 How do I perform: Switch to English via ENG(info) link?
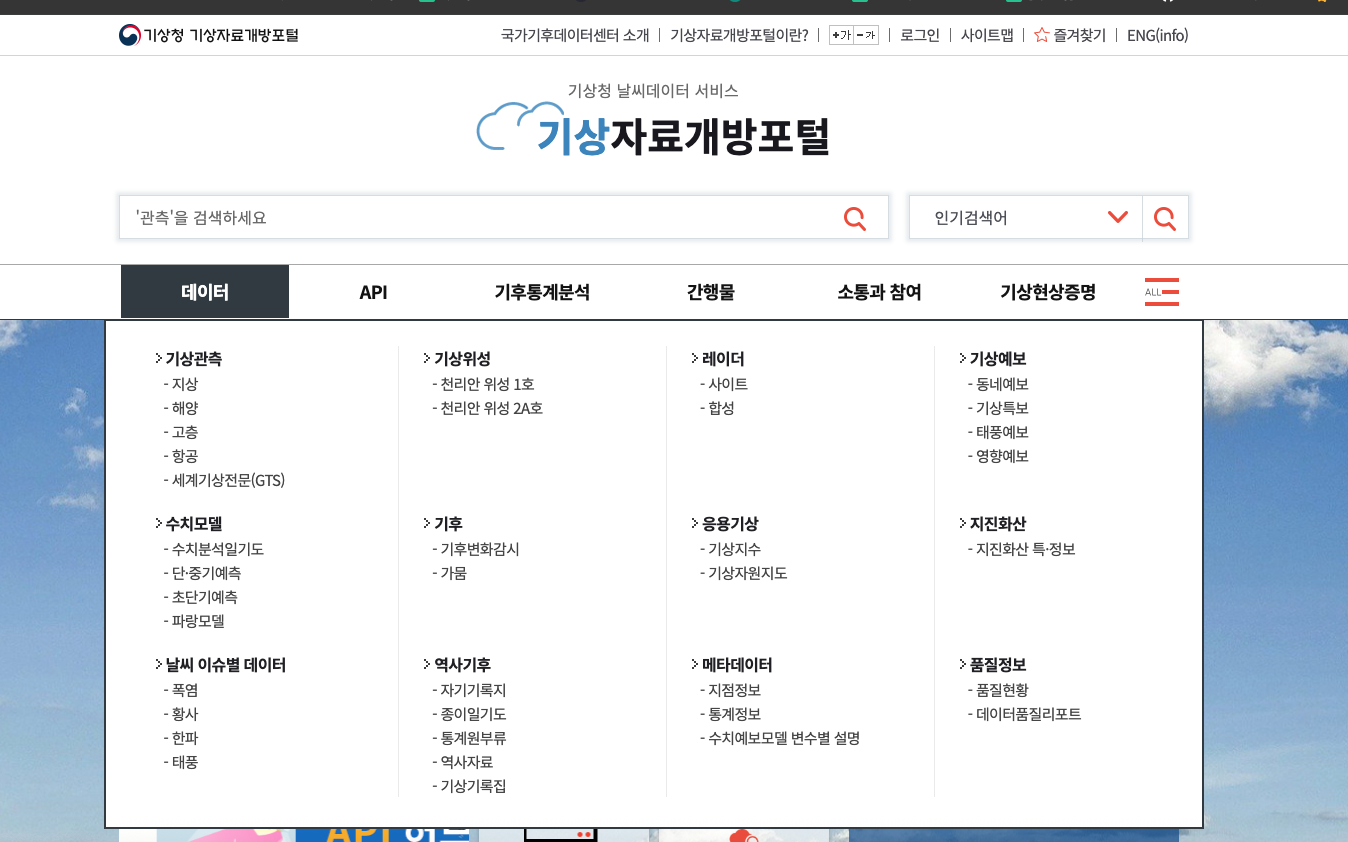click(1157, 36)
